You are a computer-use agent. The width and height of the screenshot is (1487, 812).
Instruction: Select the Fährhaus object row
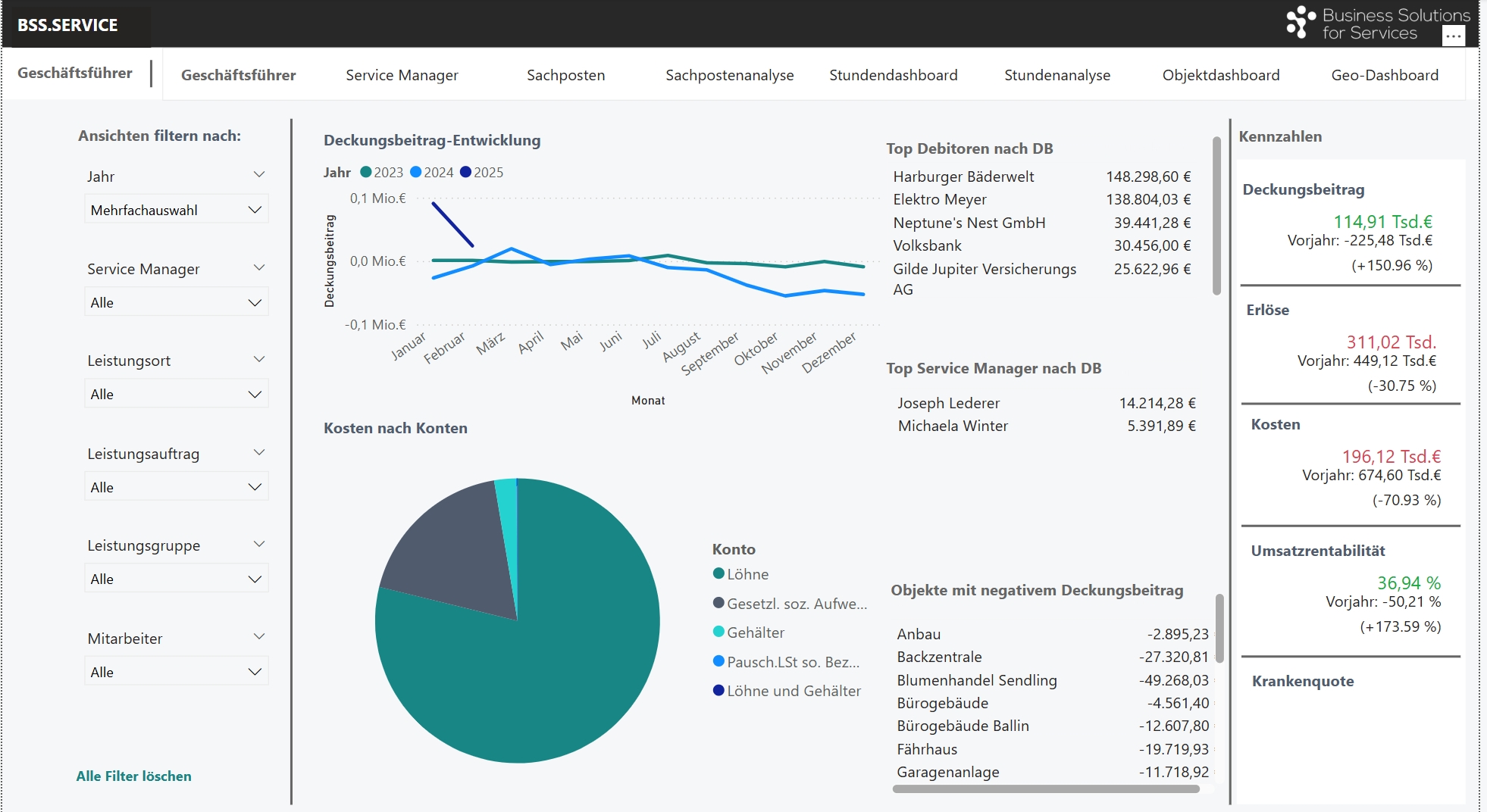[x=1053, y=749]
